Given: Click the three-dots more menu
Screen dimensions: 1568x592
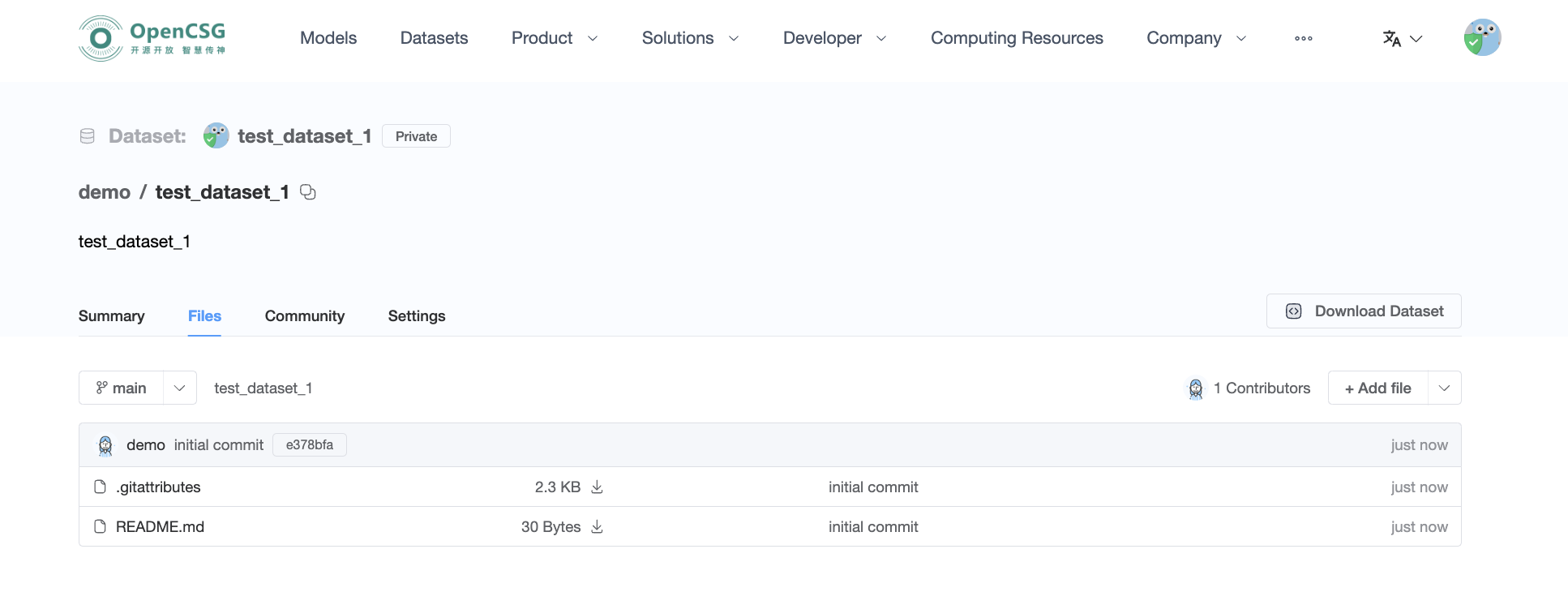Looking at the screenshot, I should (1303, 38).
